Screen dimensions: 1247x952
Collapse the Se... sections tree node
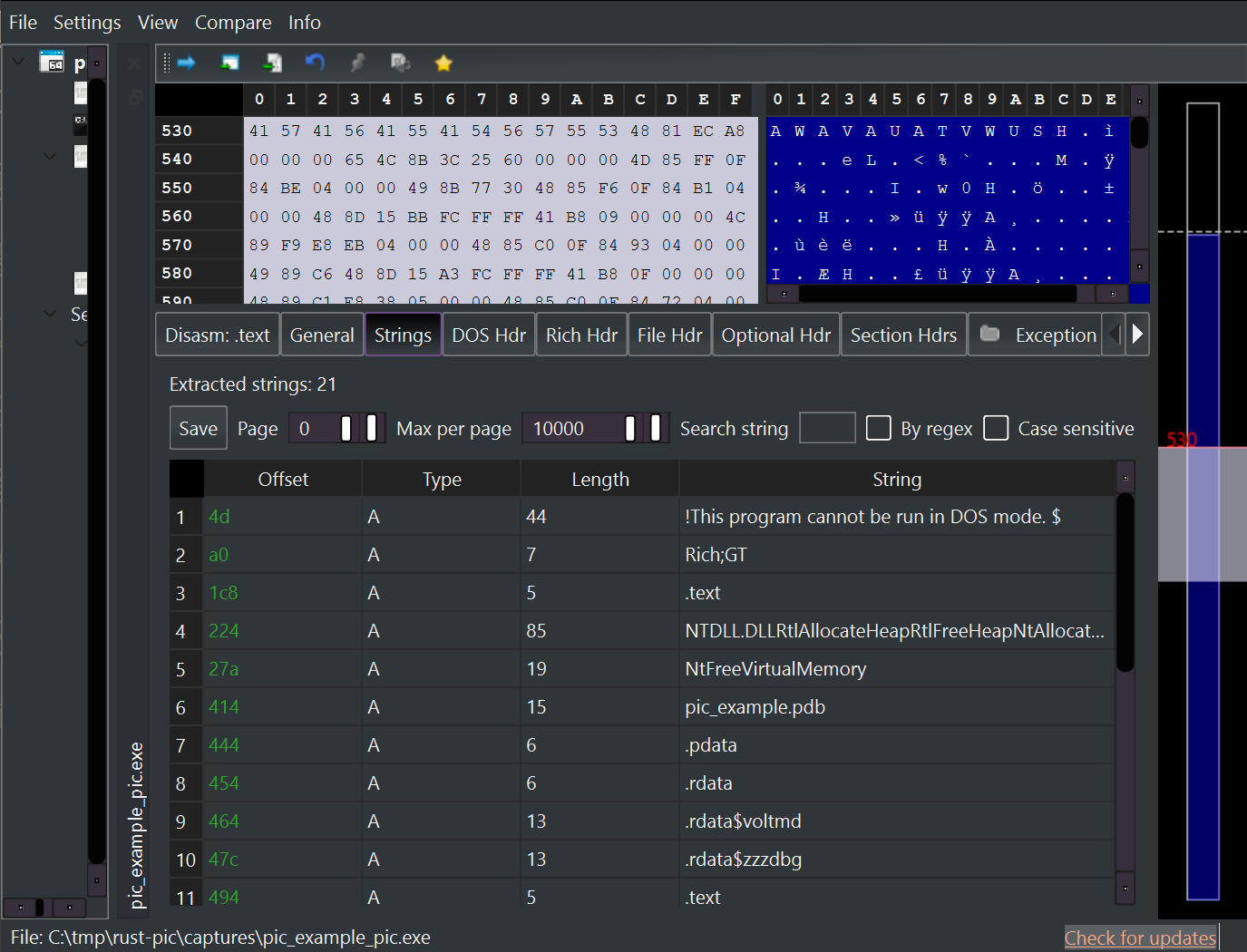pyautogui.click(x=51, y=314)
